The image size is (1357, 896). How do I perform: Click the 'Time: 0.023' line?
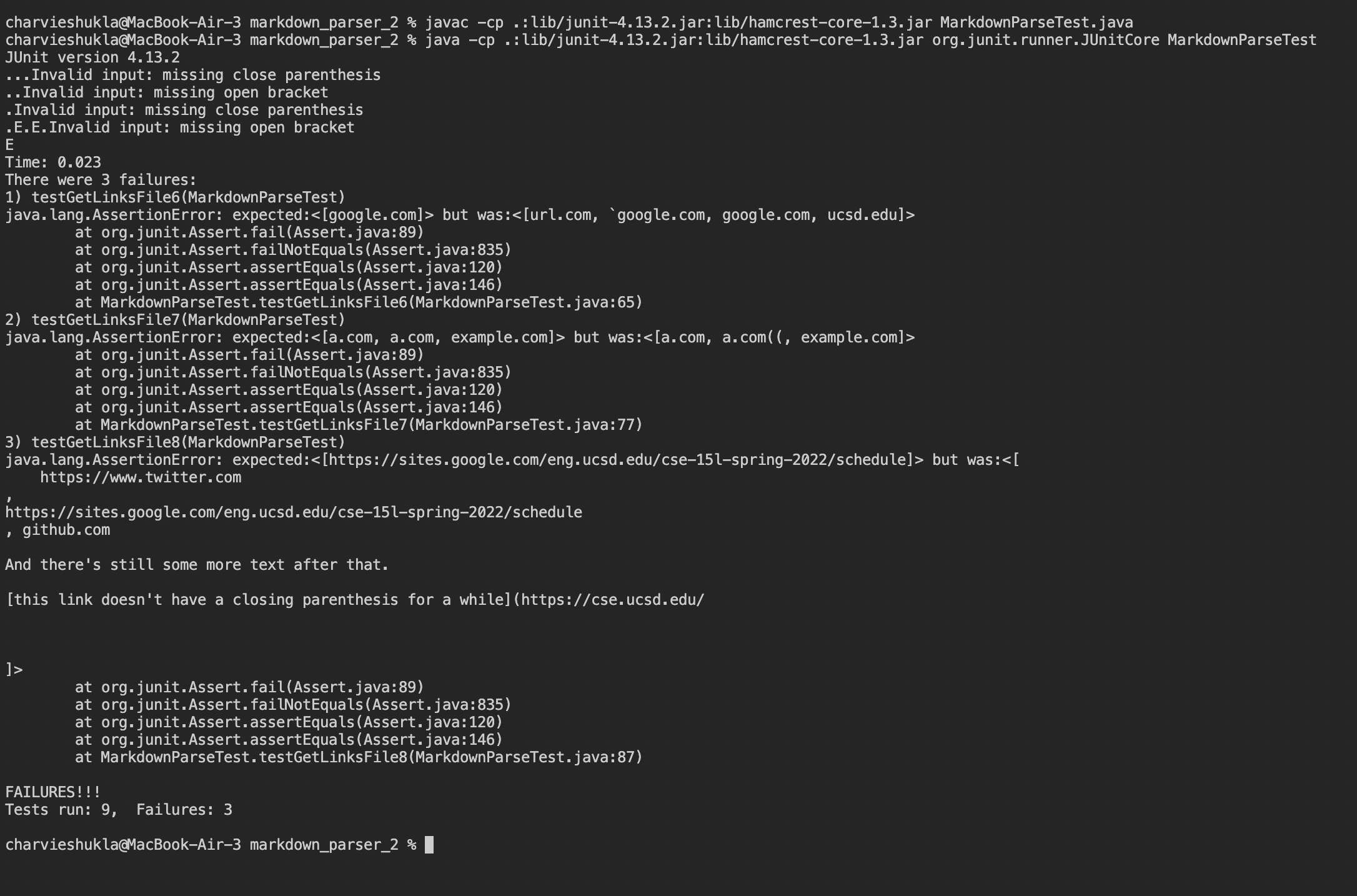pos(53,163)
